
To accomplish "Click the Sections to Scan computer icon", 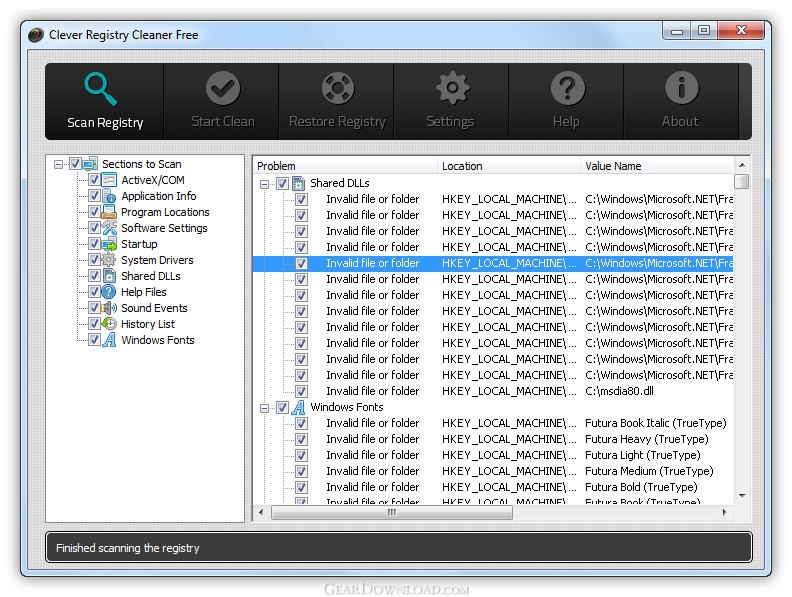I will tap(90, 164).
